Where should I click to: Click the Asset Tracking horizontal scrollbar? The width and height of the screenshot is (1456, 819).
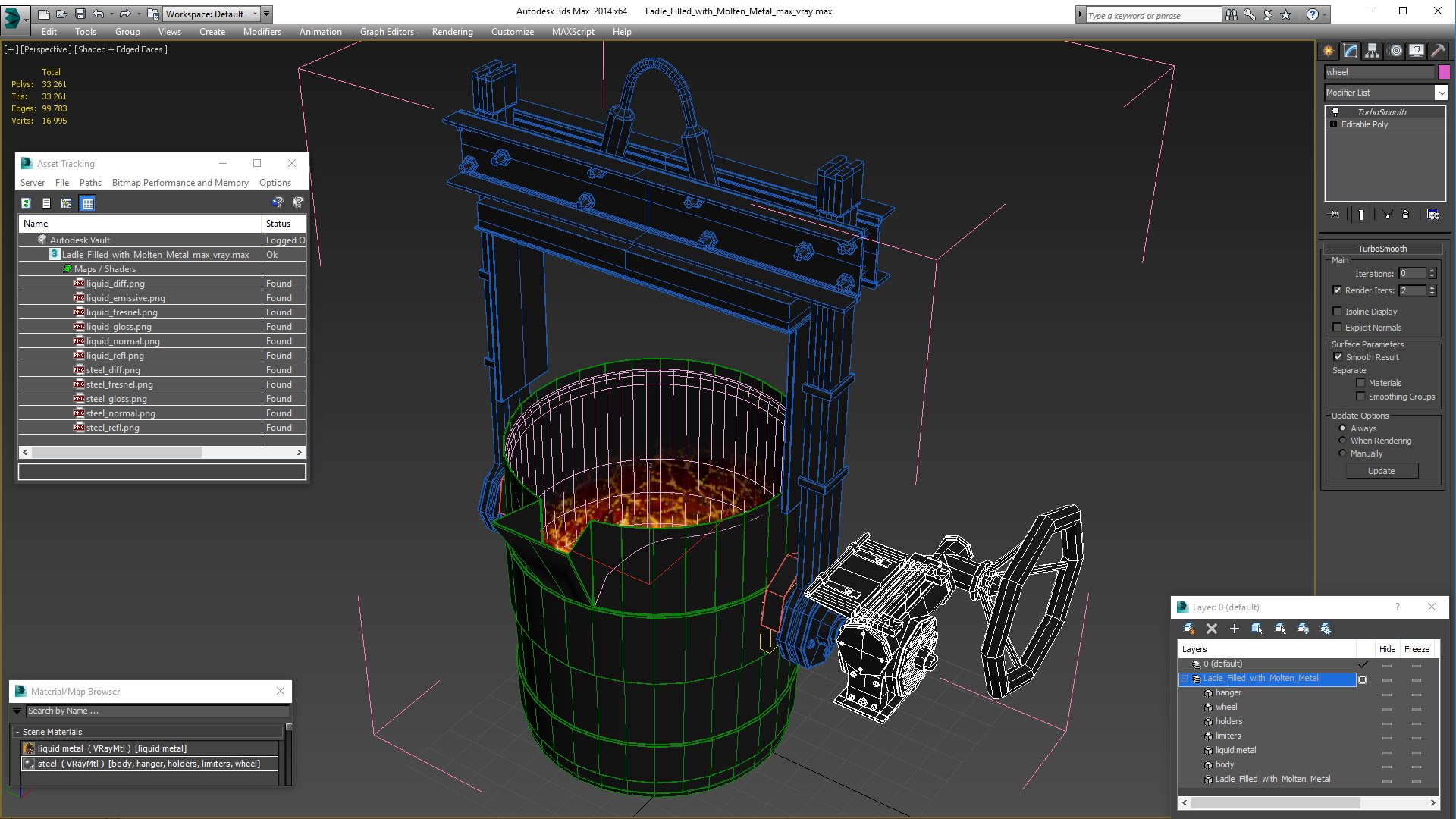[162, 452]
